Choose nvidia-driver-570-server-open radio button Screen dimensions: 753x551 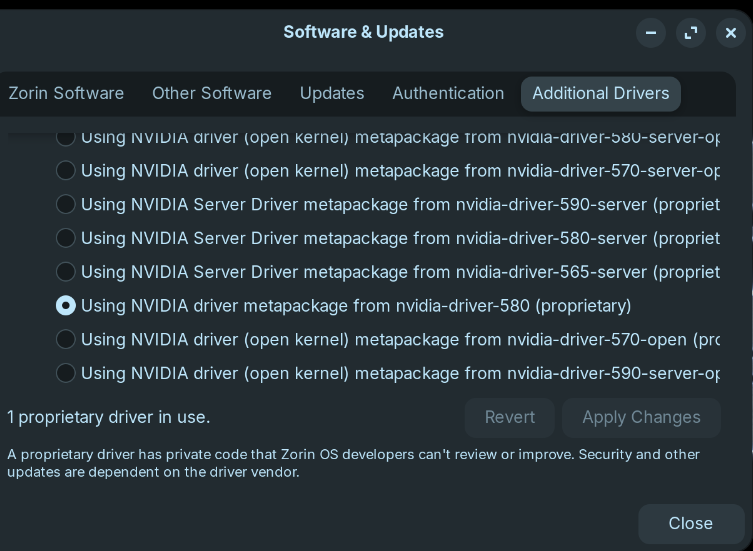click(66, 170)
